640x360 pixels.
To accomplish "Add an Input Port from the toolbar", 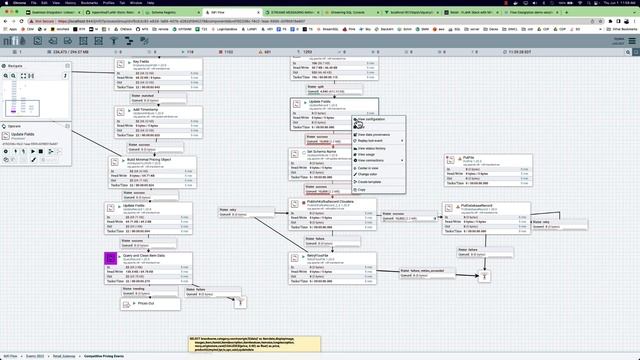I will click(53, 41).
